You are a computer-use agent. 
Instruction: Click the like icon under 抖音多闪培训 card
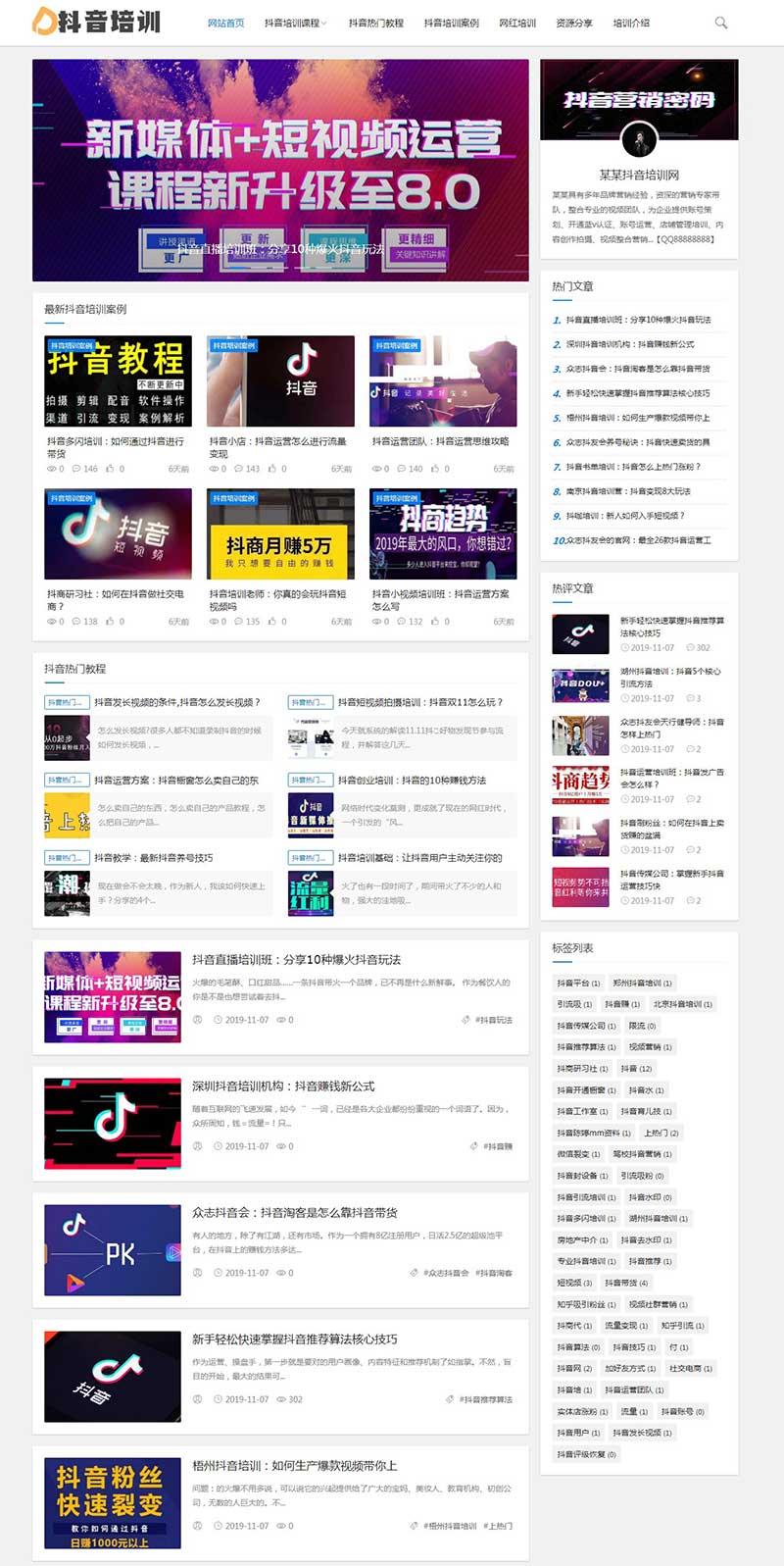(x=110, y=469)
